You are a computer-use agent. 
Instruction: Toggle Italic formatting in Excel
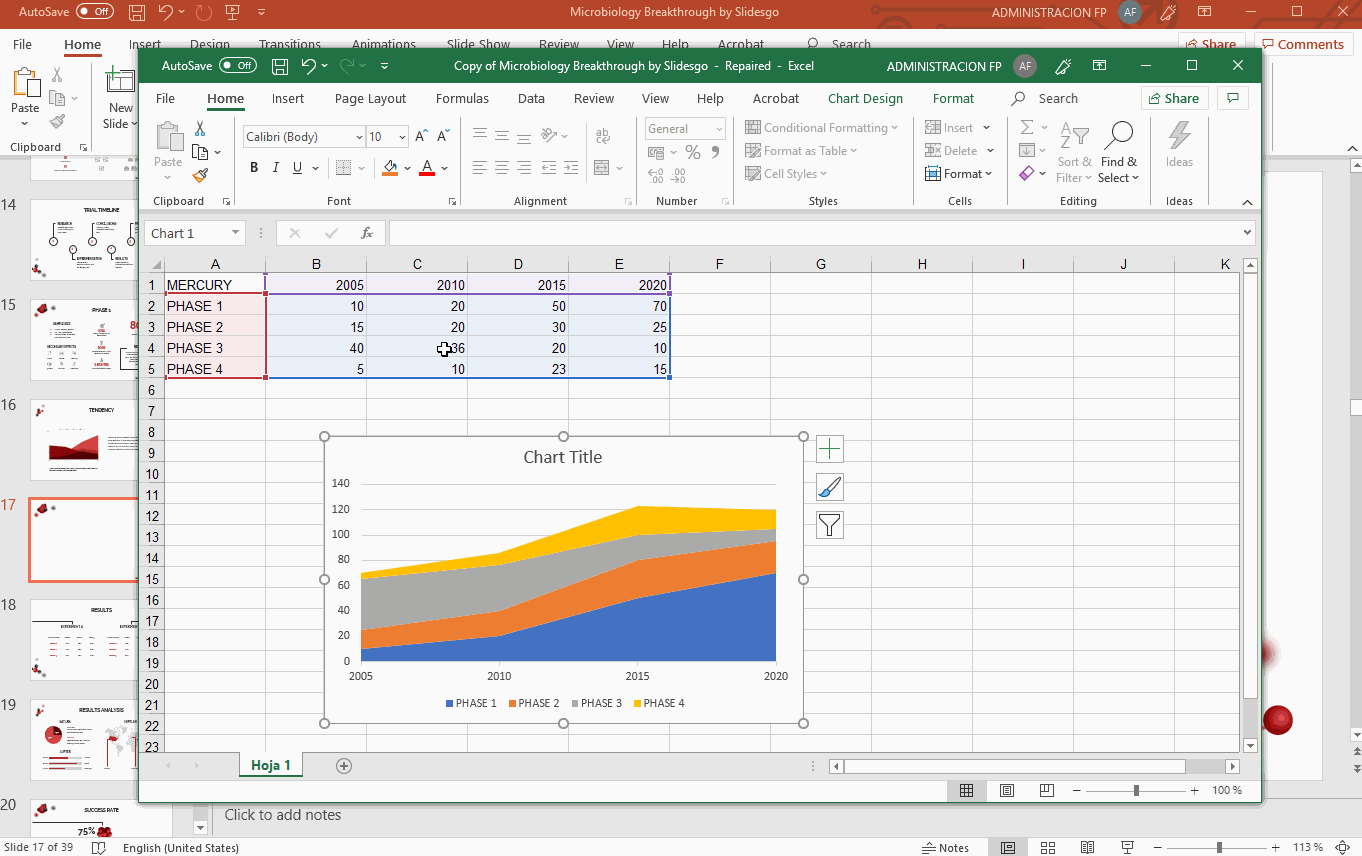pos(276,168)
